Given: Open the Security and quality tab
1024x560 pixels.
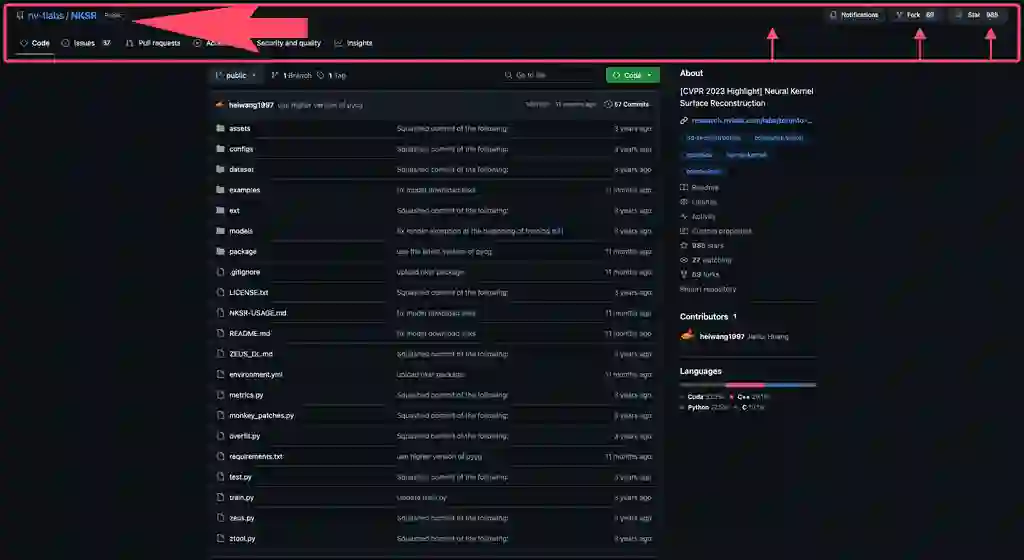Looking at the screenshot, I should click(x=289, y=43).
